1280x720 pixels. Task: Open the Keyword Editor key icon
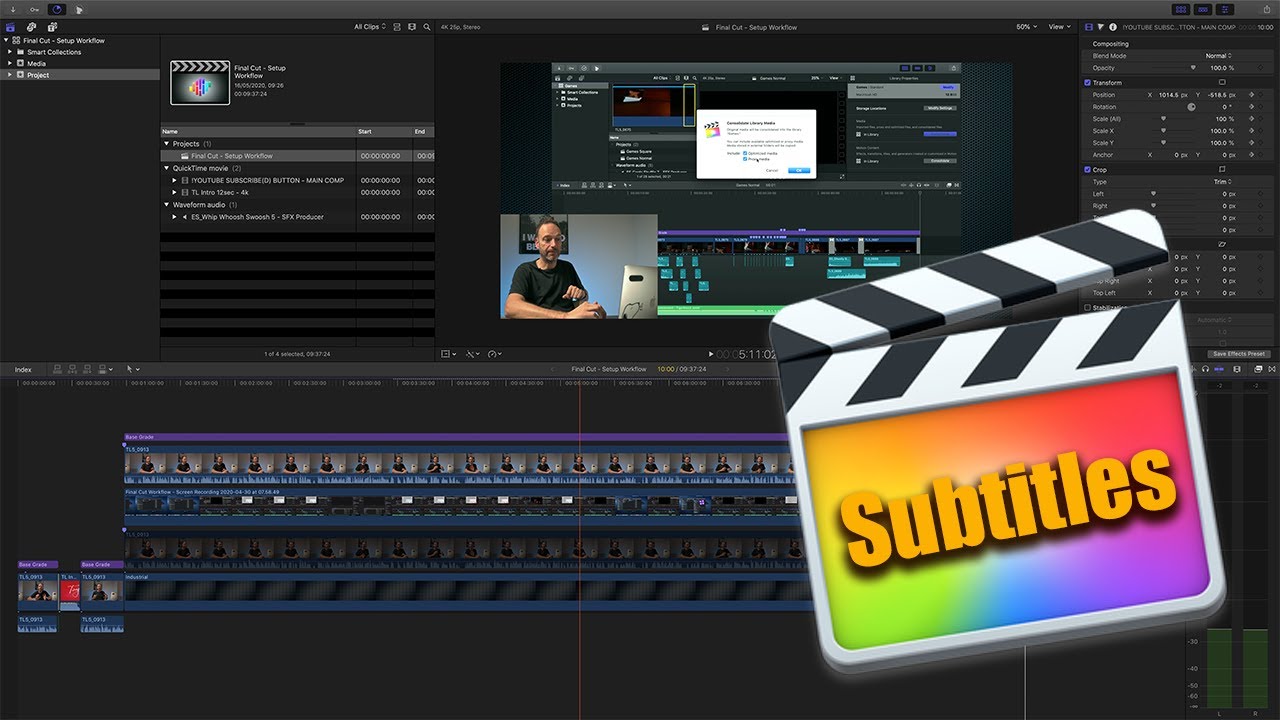point(36,9)
